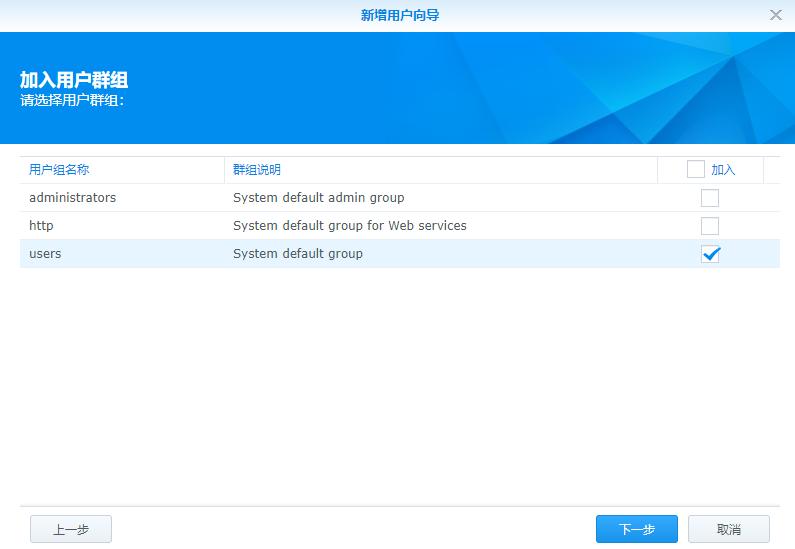
Task: Proceed with the 下一步 button
Action: 637,529
